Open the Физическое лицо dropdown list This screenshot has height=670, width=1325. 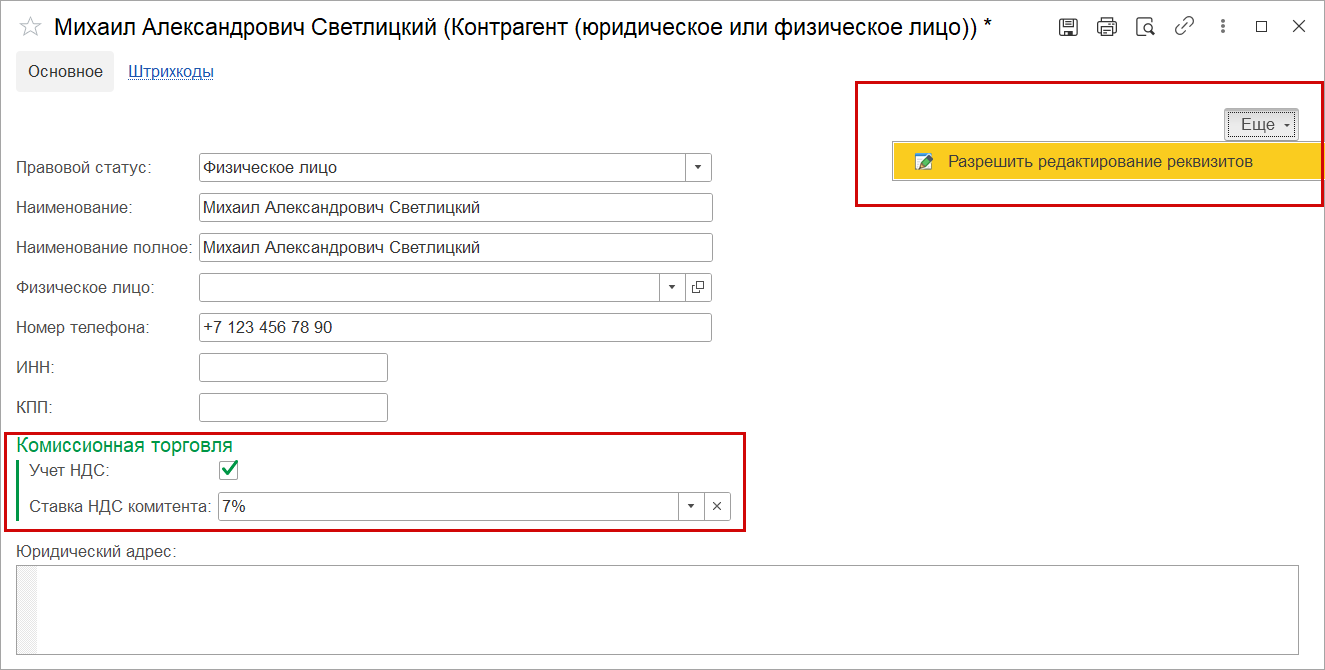coord(672,288)
